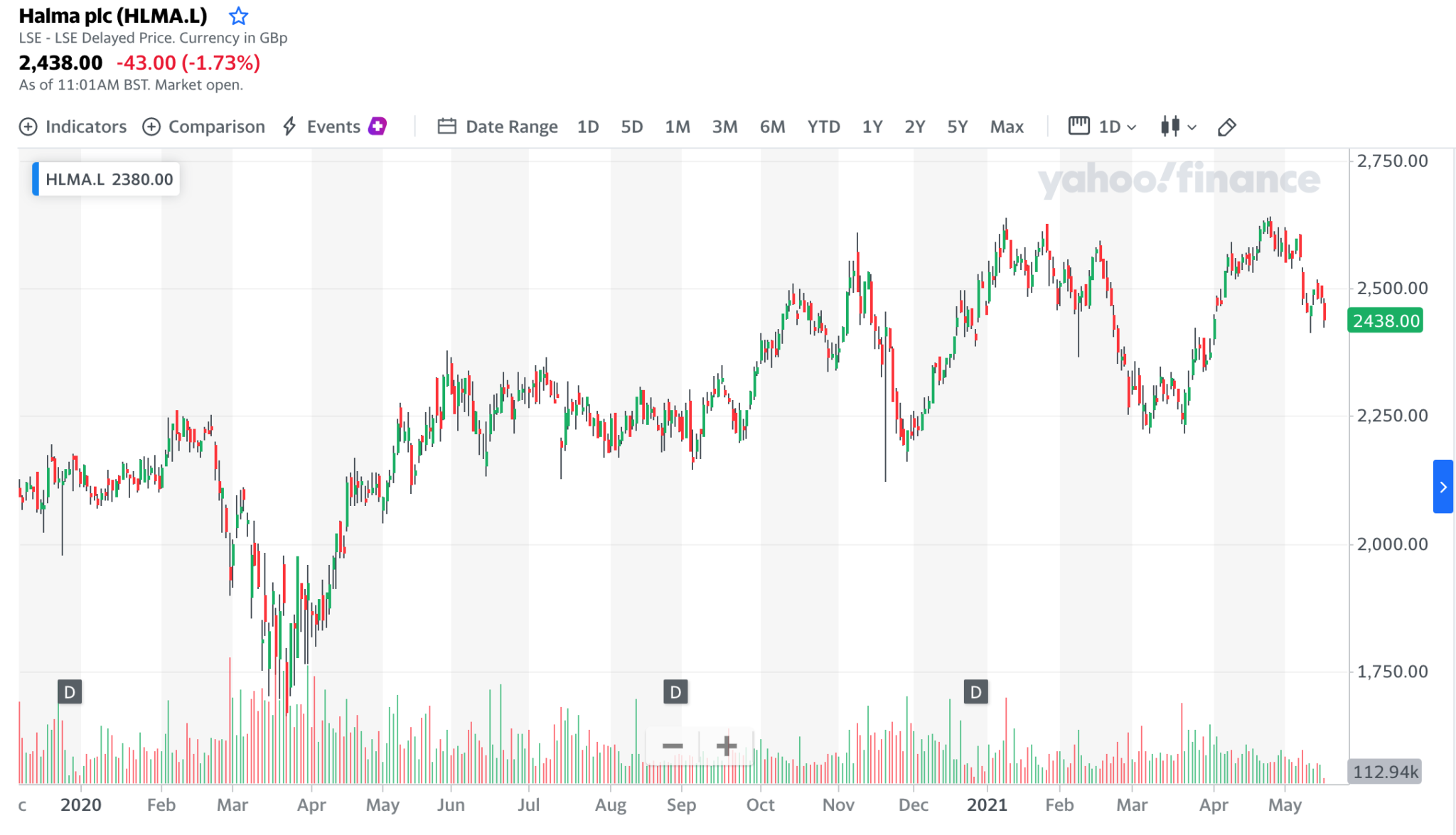This screenshot has height=835, width=1456.
Task: Choose the 5Y range option
Action: pyautogui.click(x=957, y=126)
